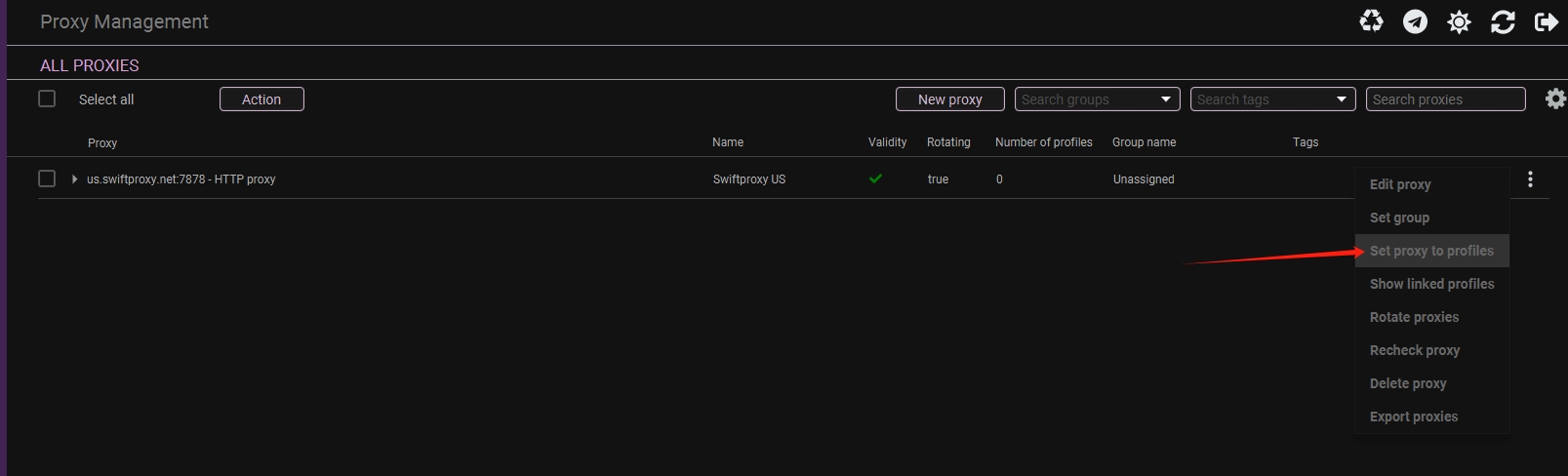1568x476 pixels.
Task: Click the logout arrow icon
Action: click(x=1546, y=21)
